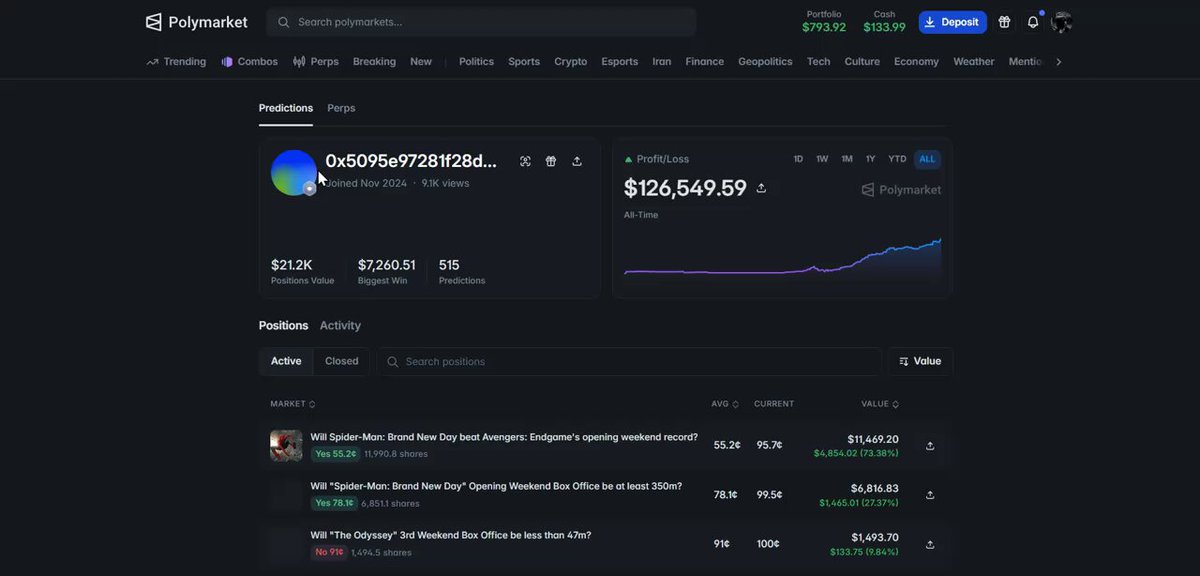
Task: Show Active positions
Action: 286,361
